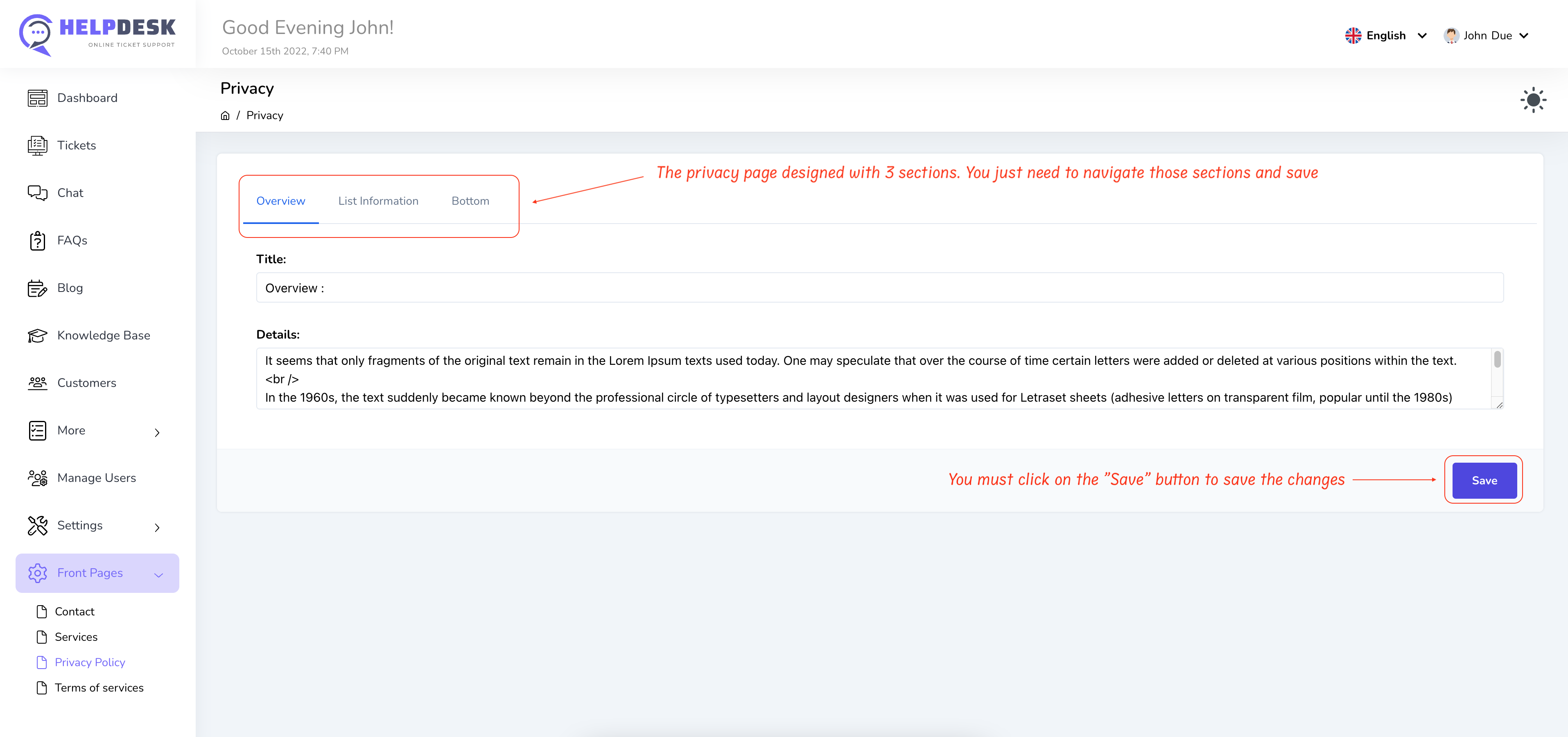Click the Dashboard sidebar icon
Image resolution: width=1568 pixels, height=737 pixels.
37,98
